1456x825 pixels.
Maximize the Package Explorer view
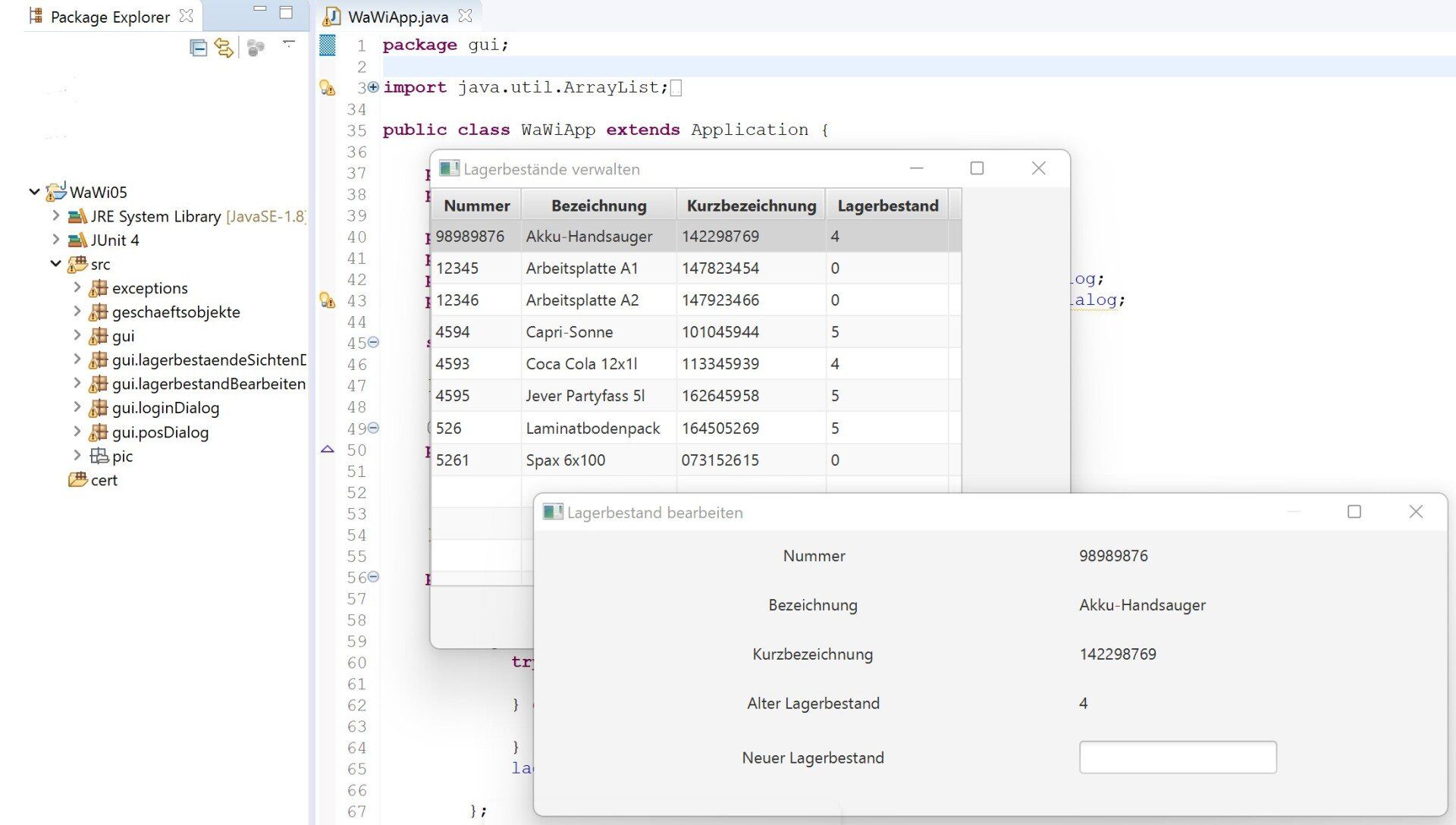286,12
